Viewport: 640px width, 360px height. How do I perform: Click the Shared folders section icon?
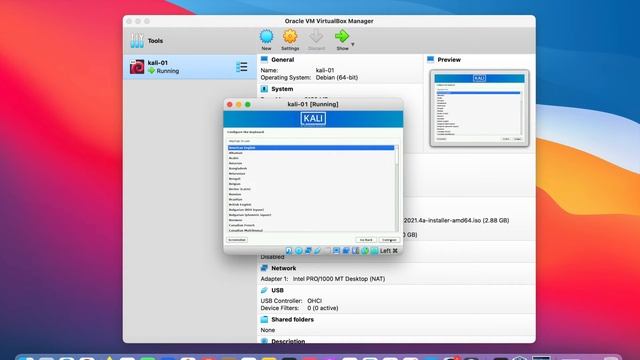click(x=264, y=320)
